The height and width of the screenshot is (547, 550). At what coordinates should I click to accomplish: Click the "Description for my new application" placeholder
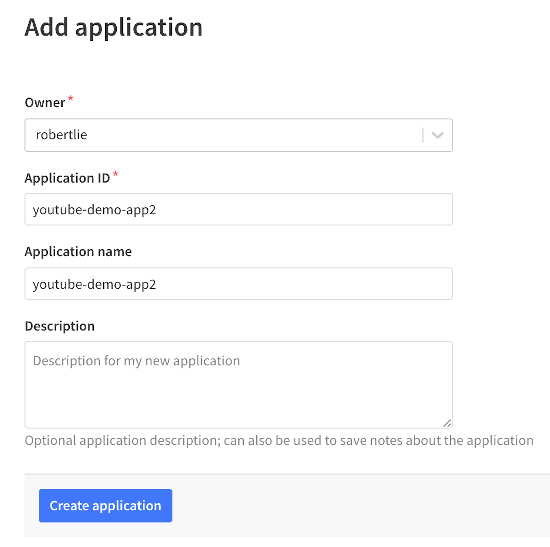click(136, 361)
